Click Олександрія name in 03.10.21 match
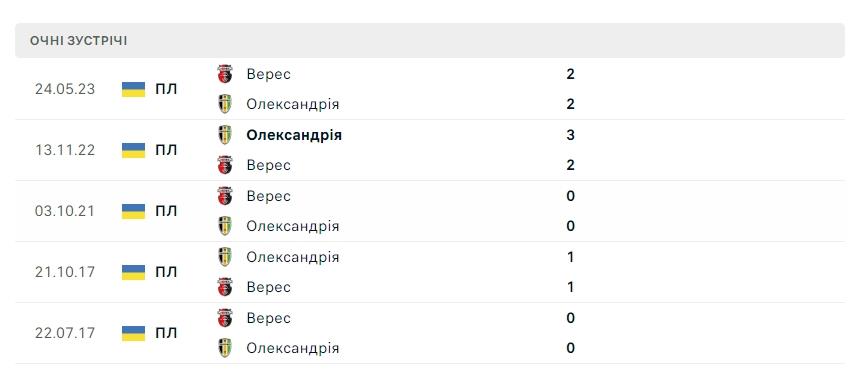This screenshot has height=377, width=857. [292, 226]
